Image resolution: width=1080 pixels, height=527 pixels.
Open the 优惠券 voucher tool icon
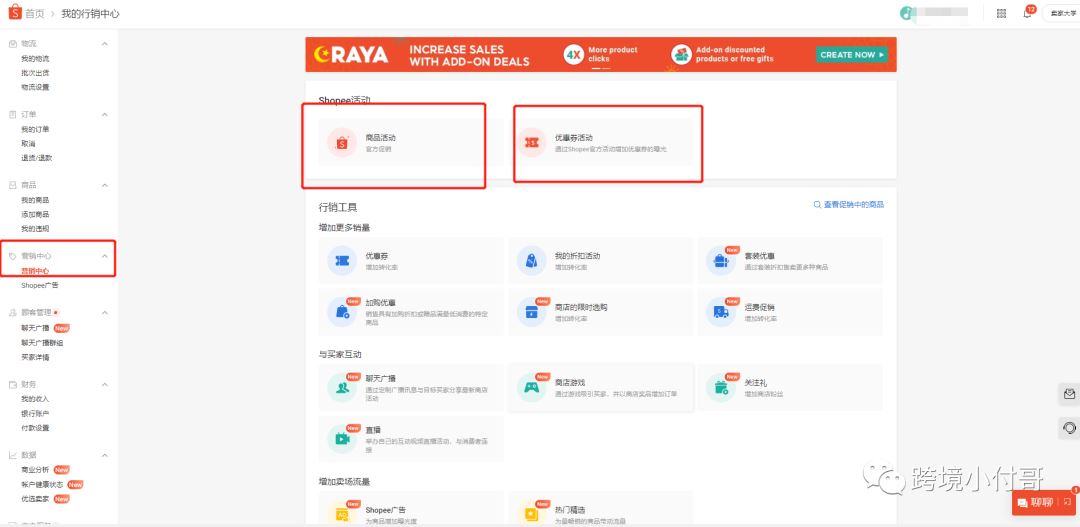click(x=342, y=261)
